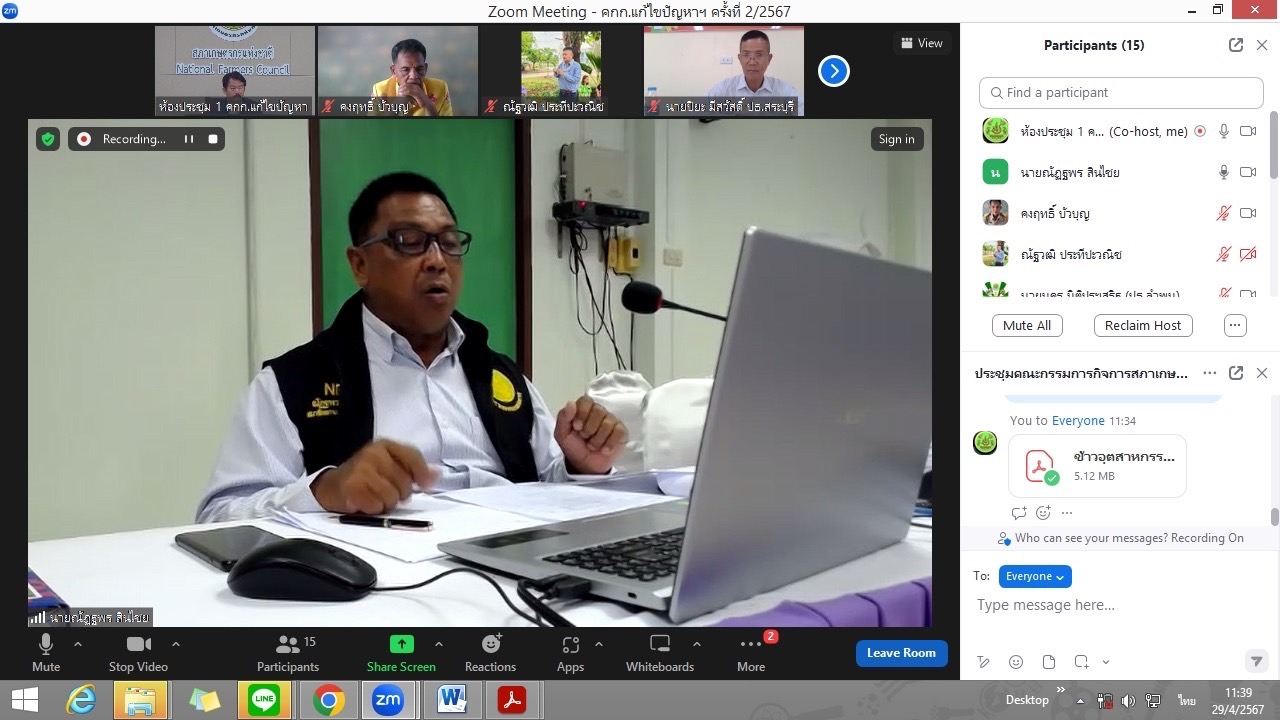Open the chat emoji picker
1280x720 pixels.
click(1016, 662)
